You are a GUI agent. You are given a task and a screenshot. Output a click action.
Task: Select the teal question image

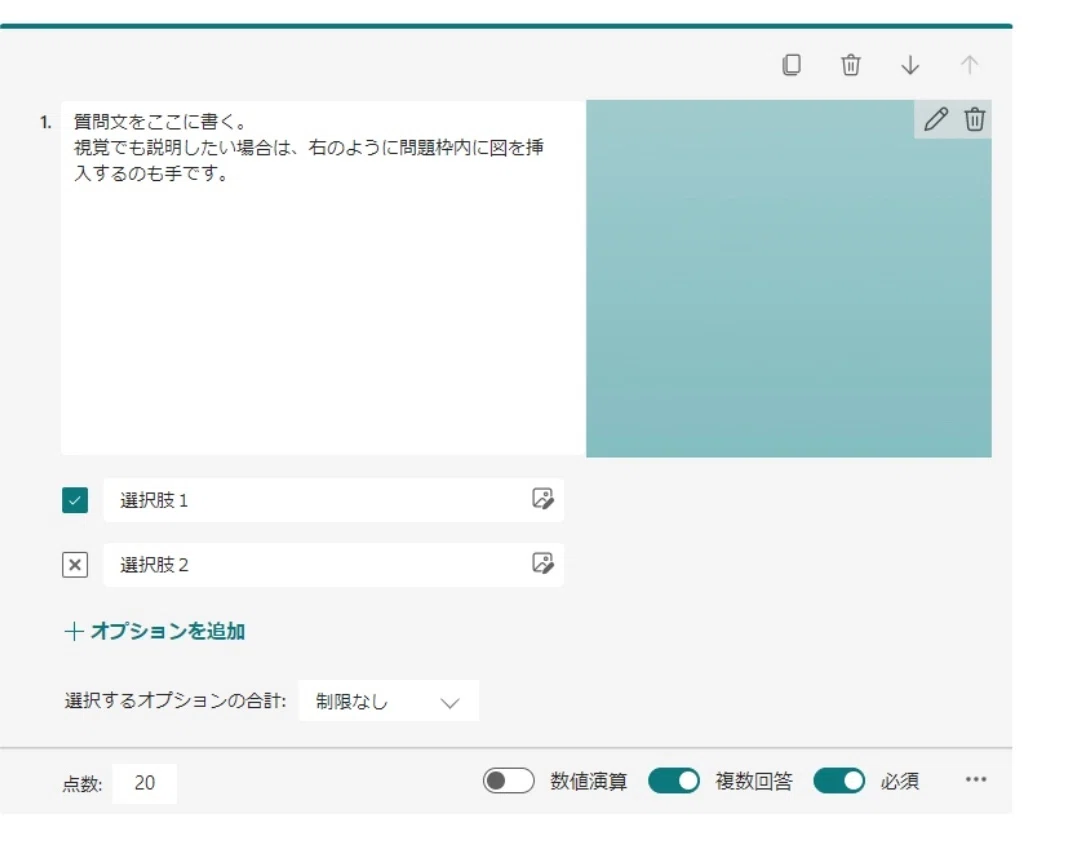[x=788, y=278]
